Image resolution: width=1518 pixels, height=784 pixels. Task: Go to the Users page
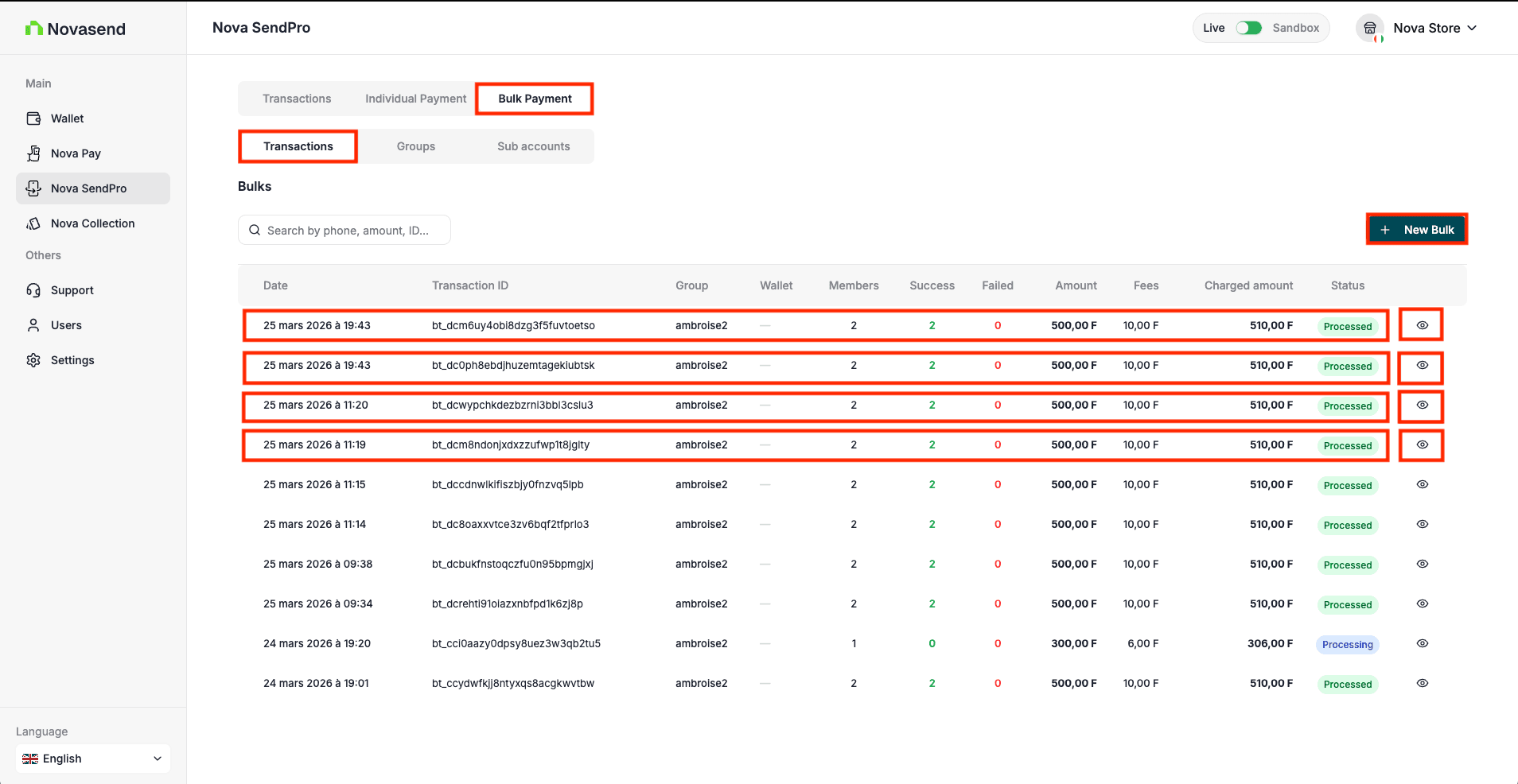pos(93,325)
